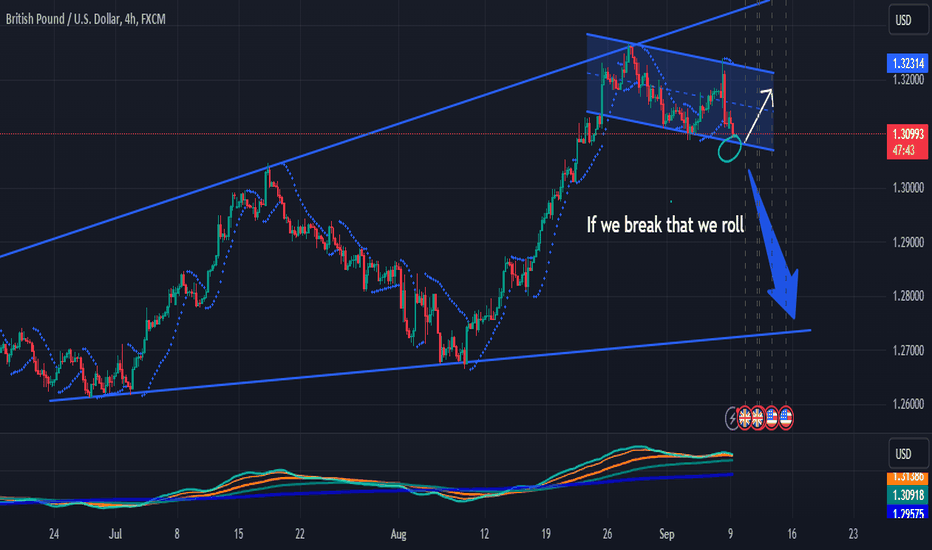This screenshot has height=550, width=932.
Task: Click the 22 date label on the time axis
Action: pyautogui.click(x=300, y=534)
